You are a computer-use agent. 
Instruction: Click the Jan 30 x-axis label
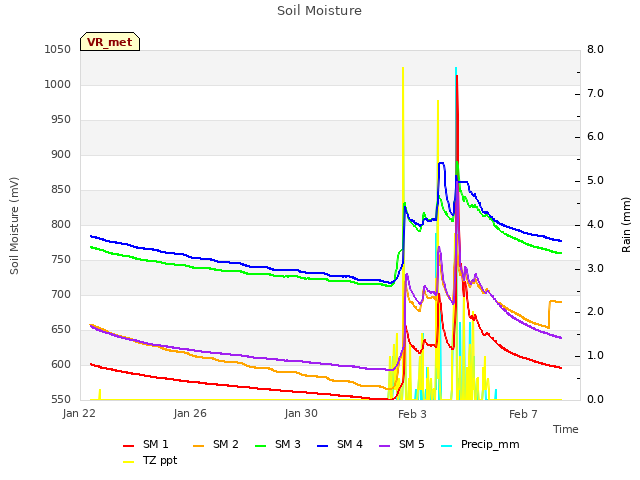pos(301,413)
